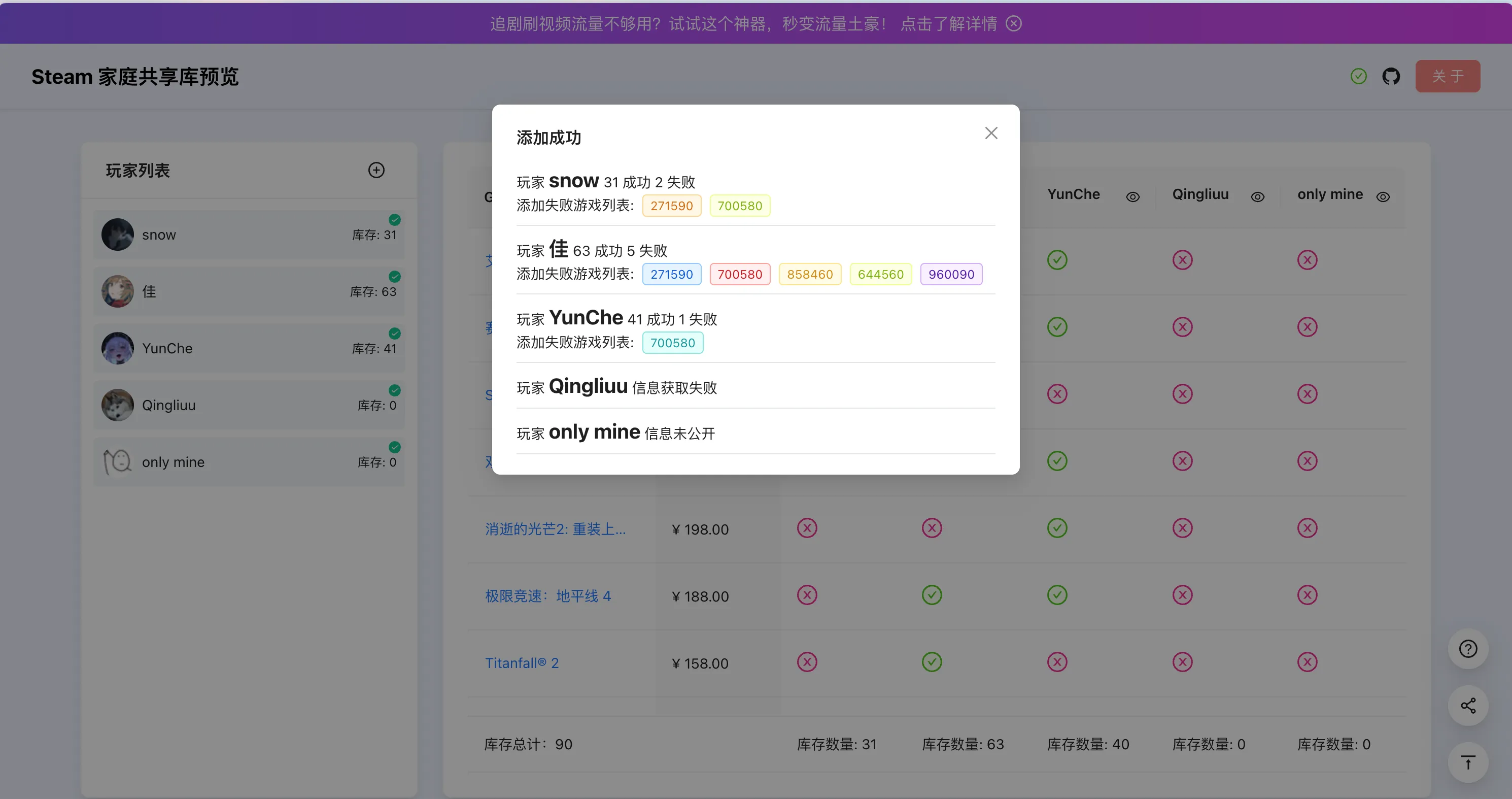Open 极限竞速：地平线 4 game link
This screenshot has height=799, width=1512.
[x=547, y=596]
